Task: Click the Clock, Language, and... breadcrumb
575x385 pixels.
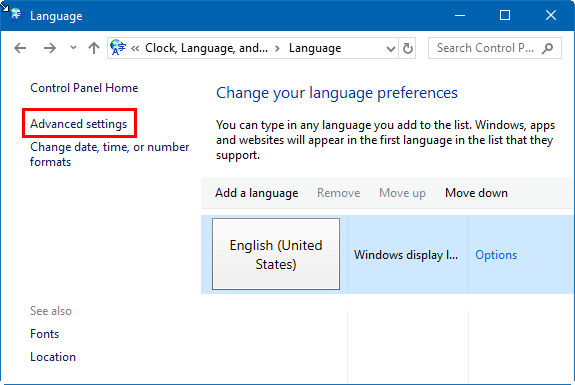Action: (x=206, y=48)
